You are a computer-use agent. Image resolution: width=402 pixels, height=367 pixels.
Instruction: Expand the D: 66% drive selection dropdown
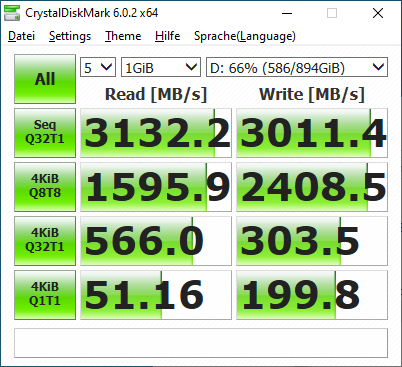(x=297, y=67)
